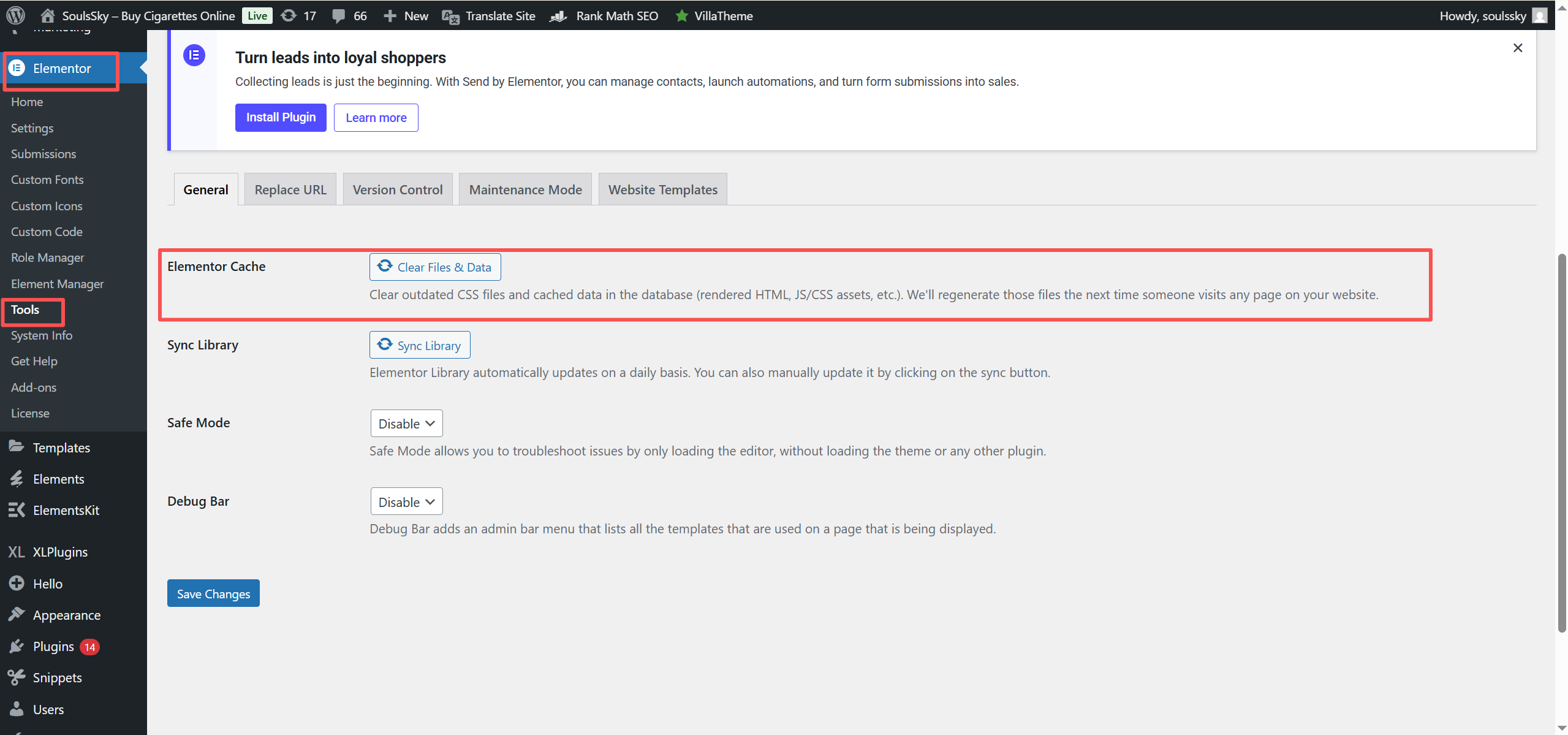
Task: Open comments bubble icon showing 66
Action: 338,15
